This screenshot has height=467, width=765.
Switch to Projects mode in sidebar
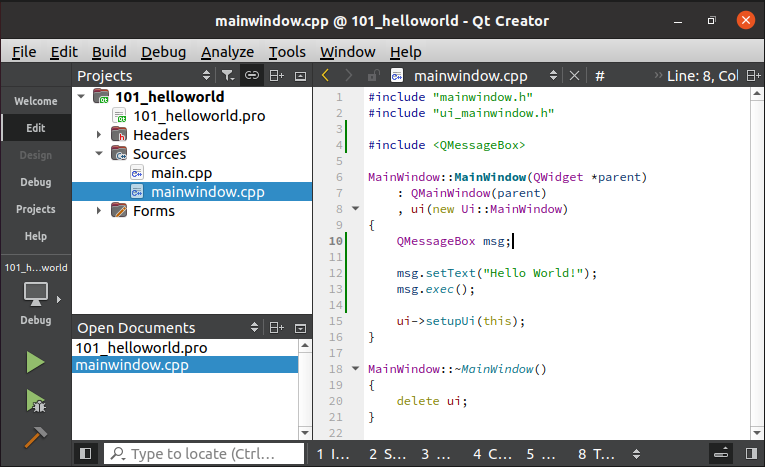pos(36,209)
